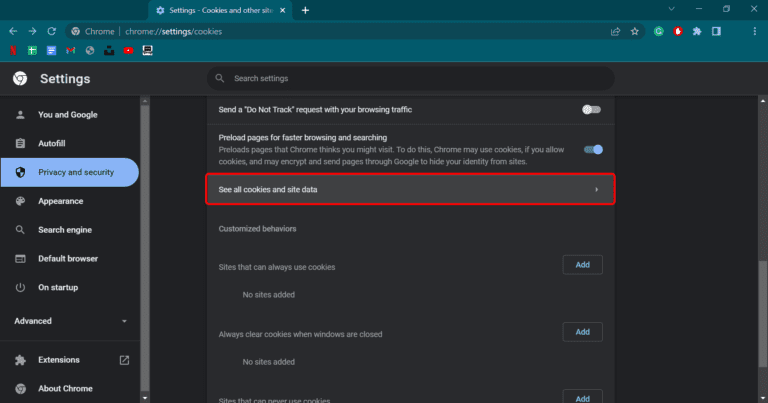Disable the Preload pages toggle
Screen dimensions: 768x403
[593, 149]
